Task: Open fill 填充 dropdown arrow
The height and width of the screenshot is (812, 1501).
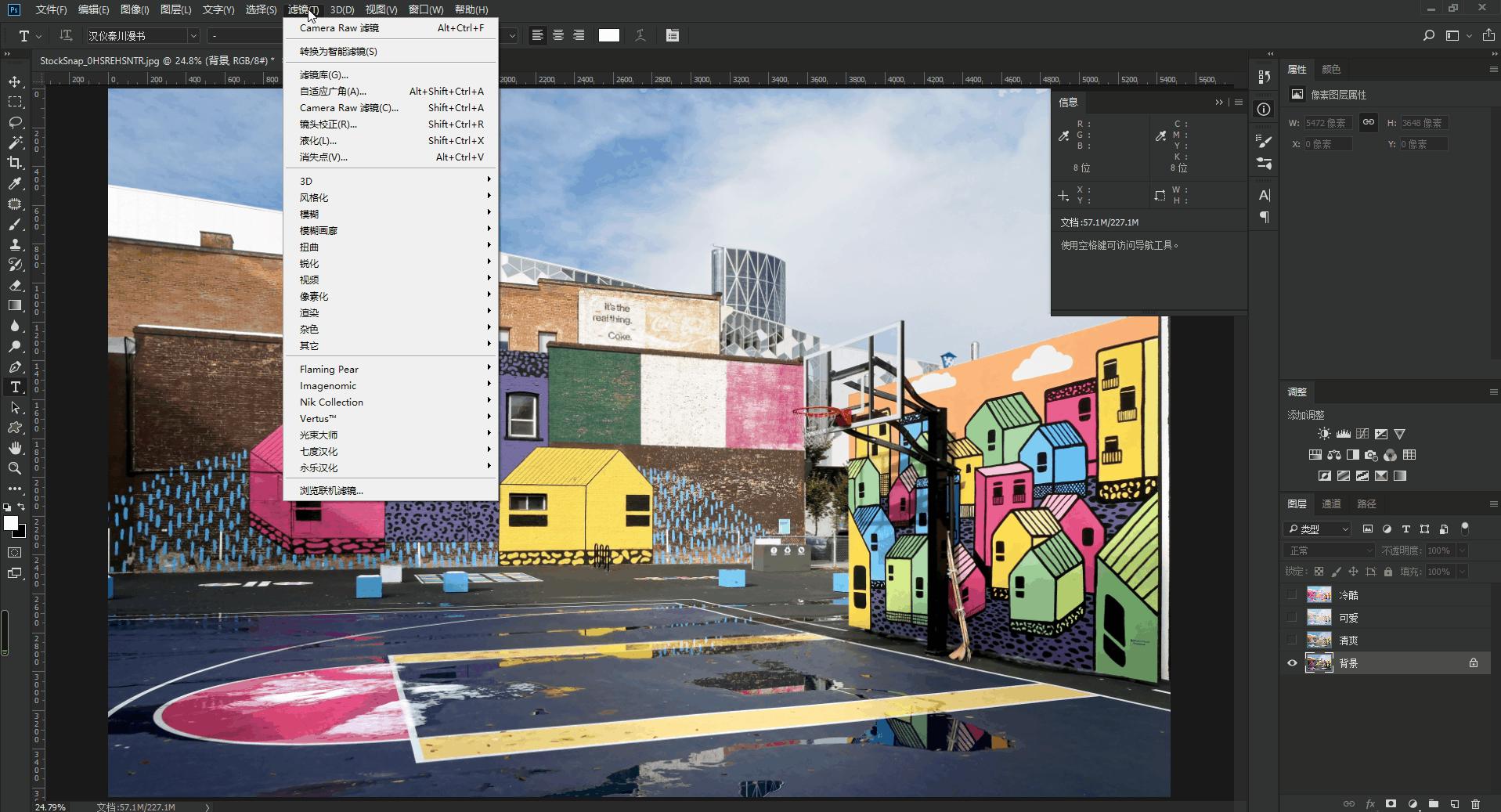Action: click(x=1461, y=572)
